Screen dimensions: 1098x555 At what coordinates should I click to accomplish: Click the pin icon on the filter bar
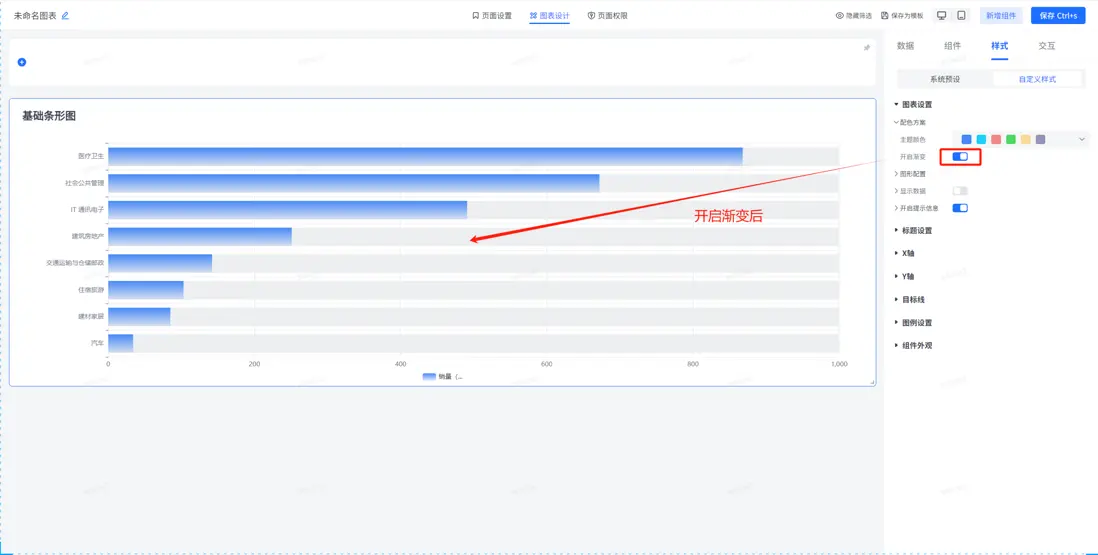pos(866,48)
